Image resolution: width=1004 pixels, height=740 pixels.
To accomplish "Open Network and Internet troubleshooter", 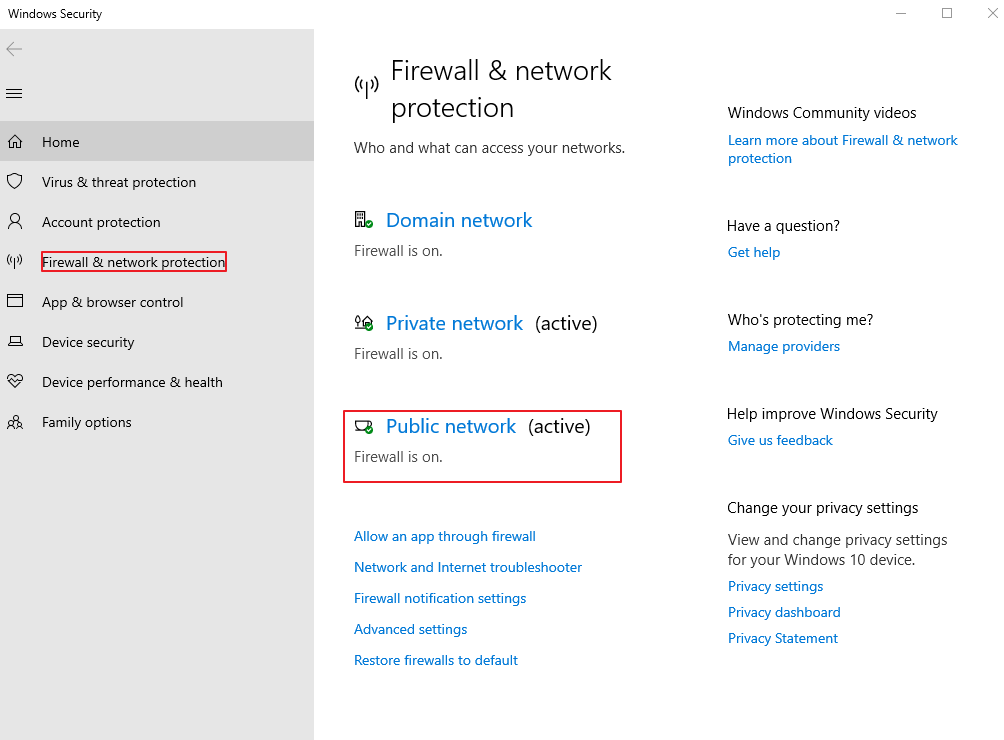I will pyautogui.click(x=468, y=567).
